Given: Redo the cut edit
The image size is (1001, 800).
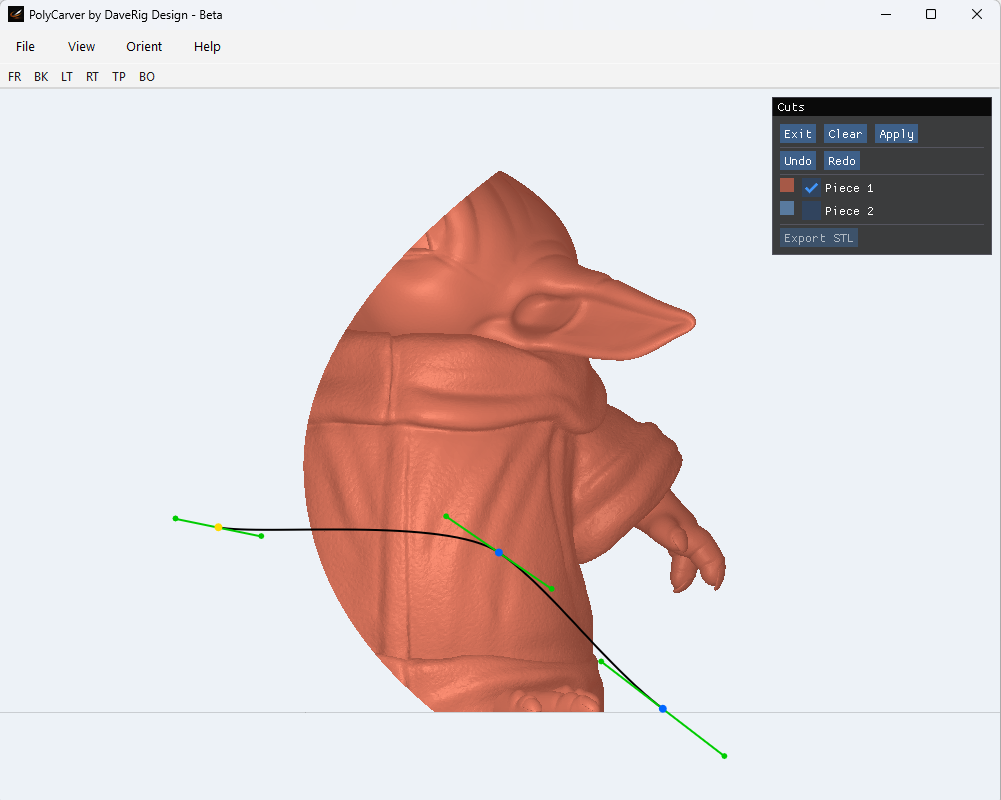Looking at the screenshot, I should [x=841, y=161].
